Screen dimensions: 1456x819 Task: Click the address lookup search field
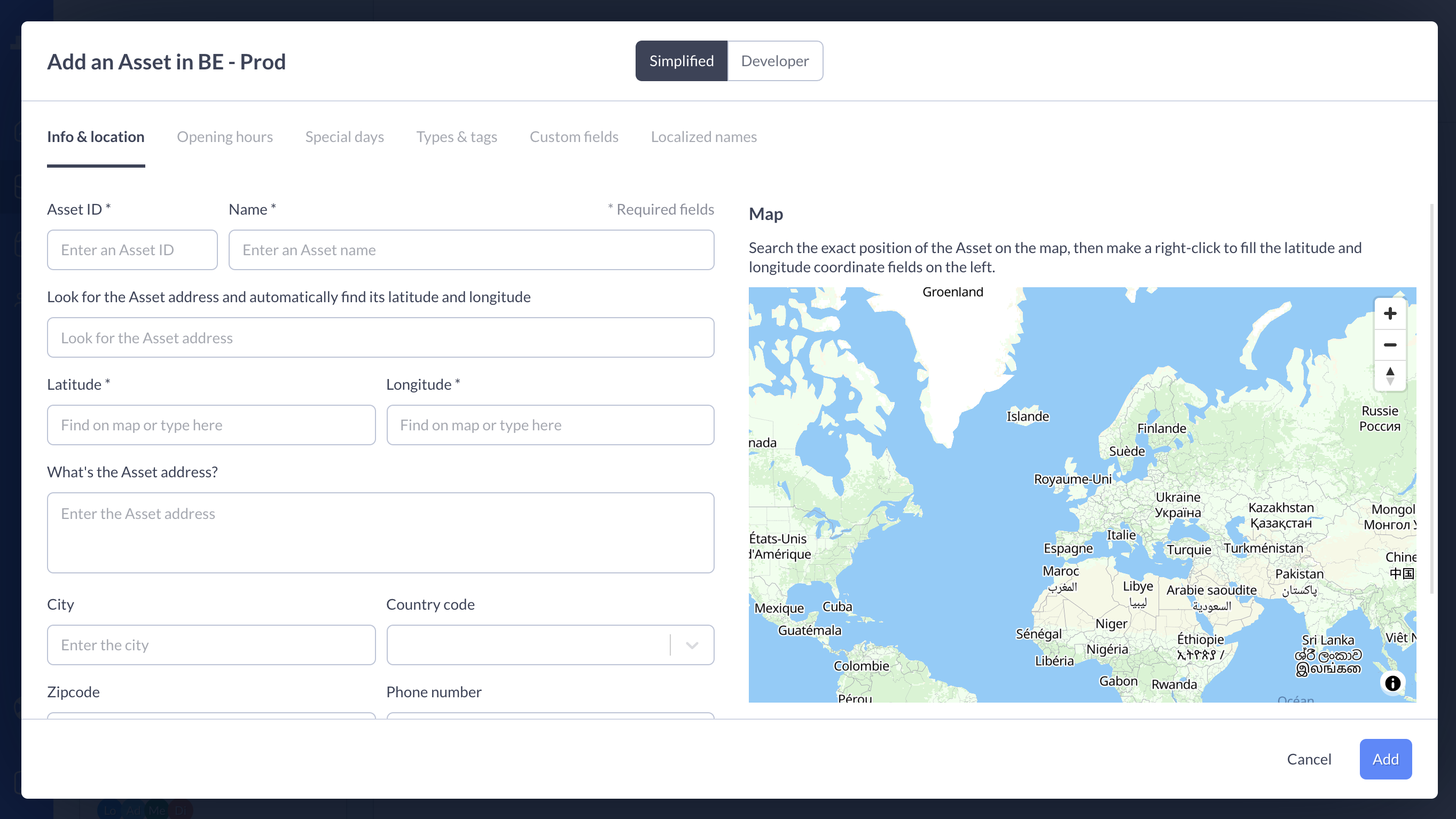(380, 338)
